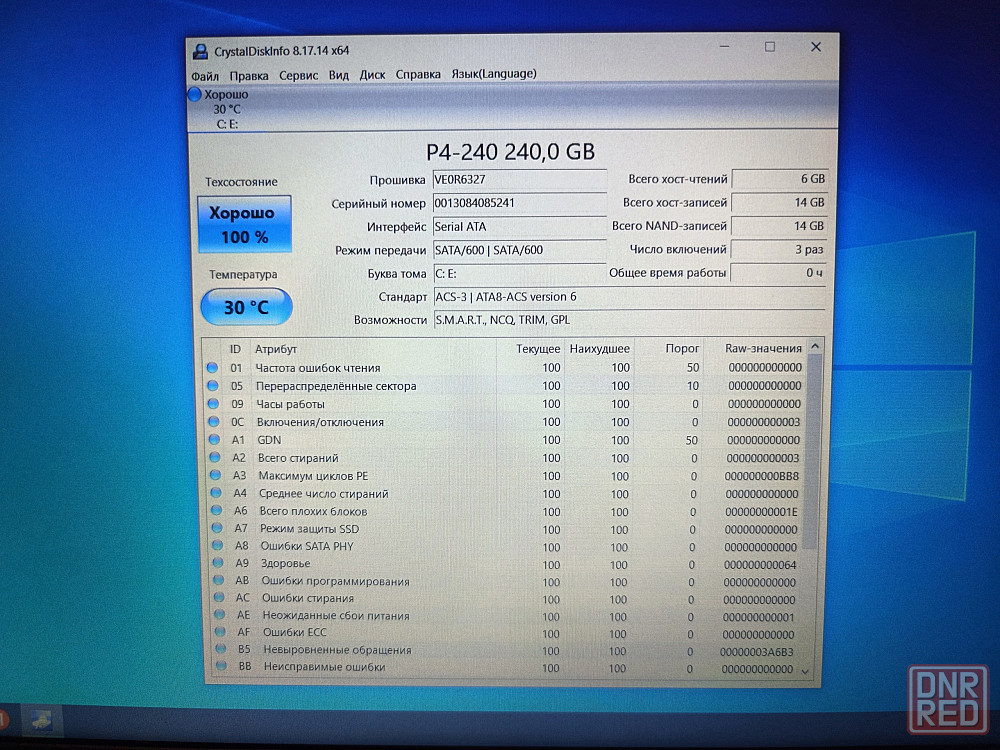Image resolution: width=1000 pixels, height=750 pixels.
Task: Click status dot for Неожиданные сбои питания
Action: pos(220,615)
